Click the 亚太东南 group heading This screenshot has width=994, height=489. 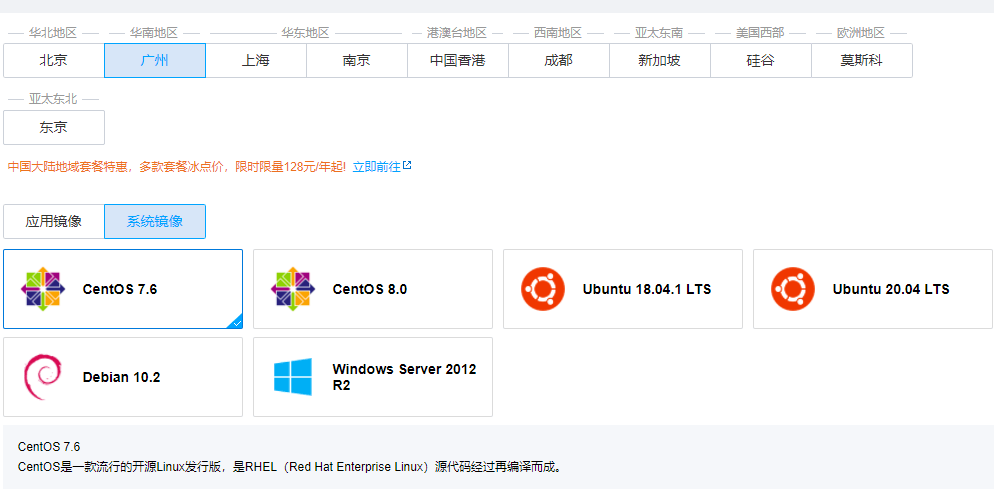pos(659,32)
